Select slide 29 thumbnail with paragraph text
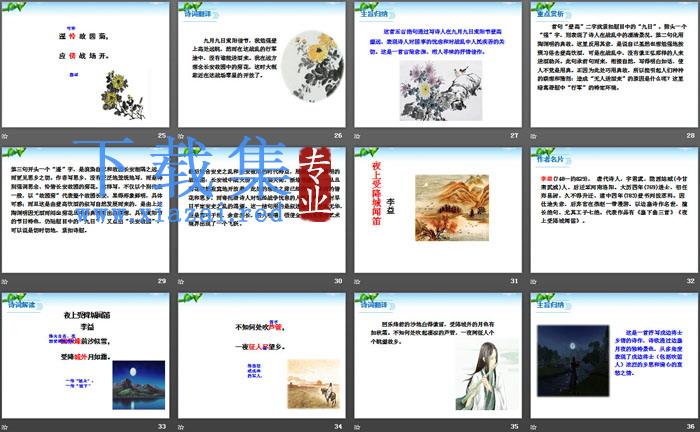This screenshot has width=700, height=432. 85,210
